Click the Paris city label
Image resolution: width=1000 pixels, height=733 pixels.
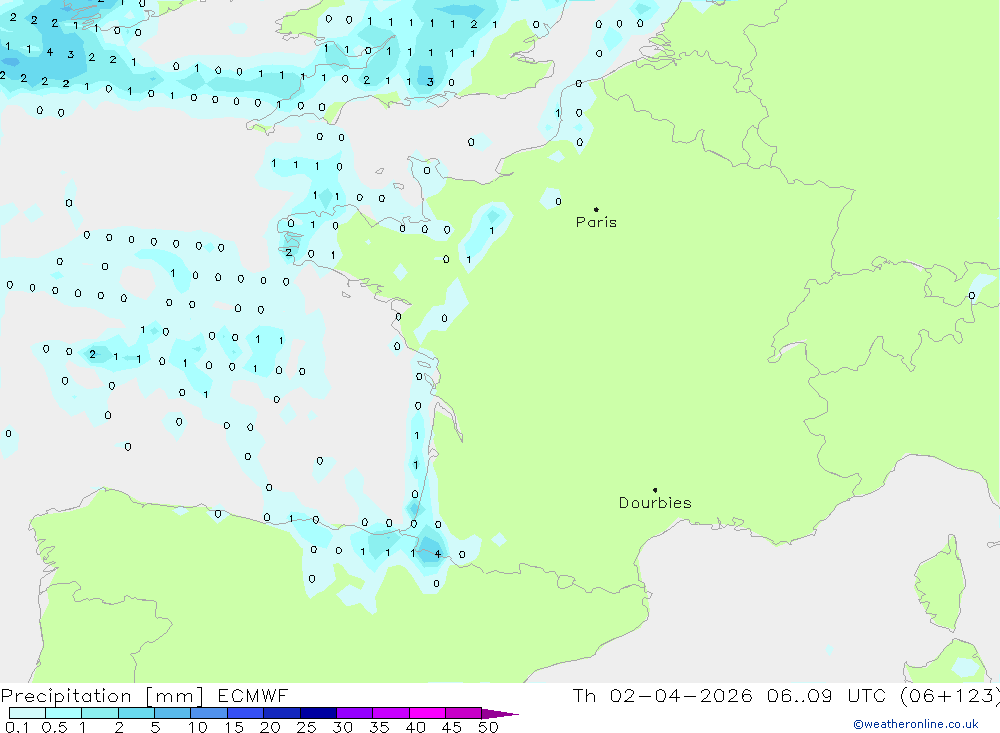tap(596, 222)
